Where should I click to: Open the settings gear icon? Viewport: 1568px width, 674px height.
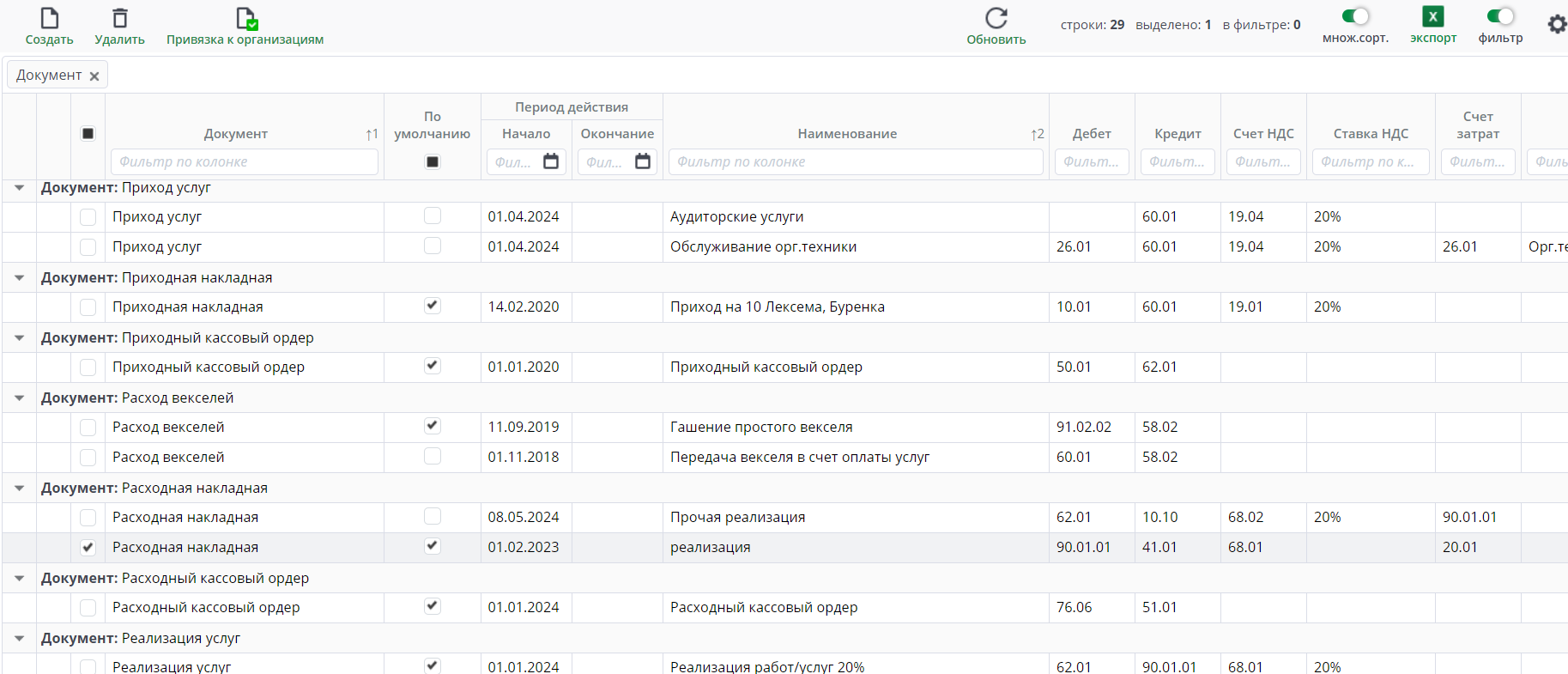click(x=1557, y=24)
